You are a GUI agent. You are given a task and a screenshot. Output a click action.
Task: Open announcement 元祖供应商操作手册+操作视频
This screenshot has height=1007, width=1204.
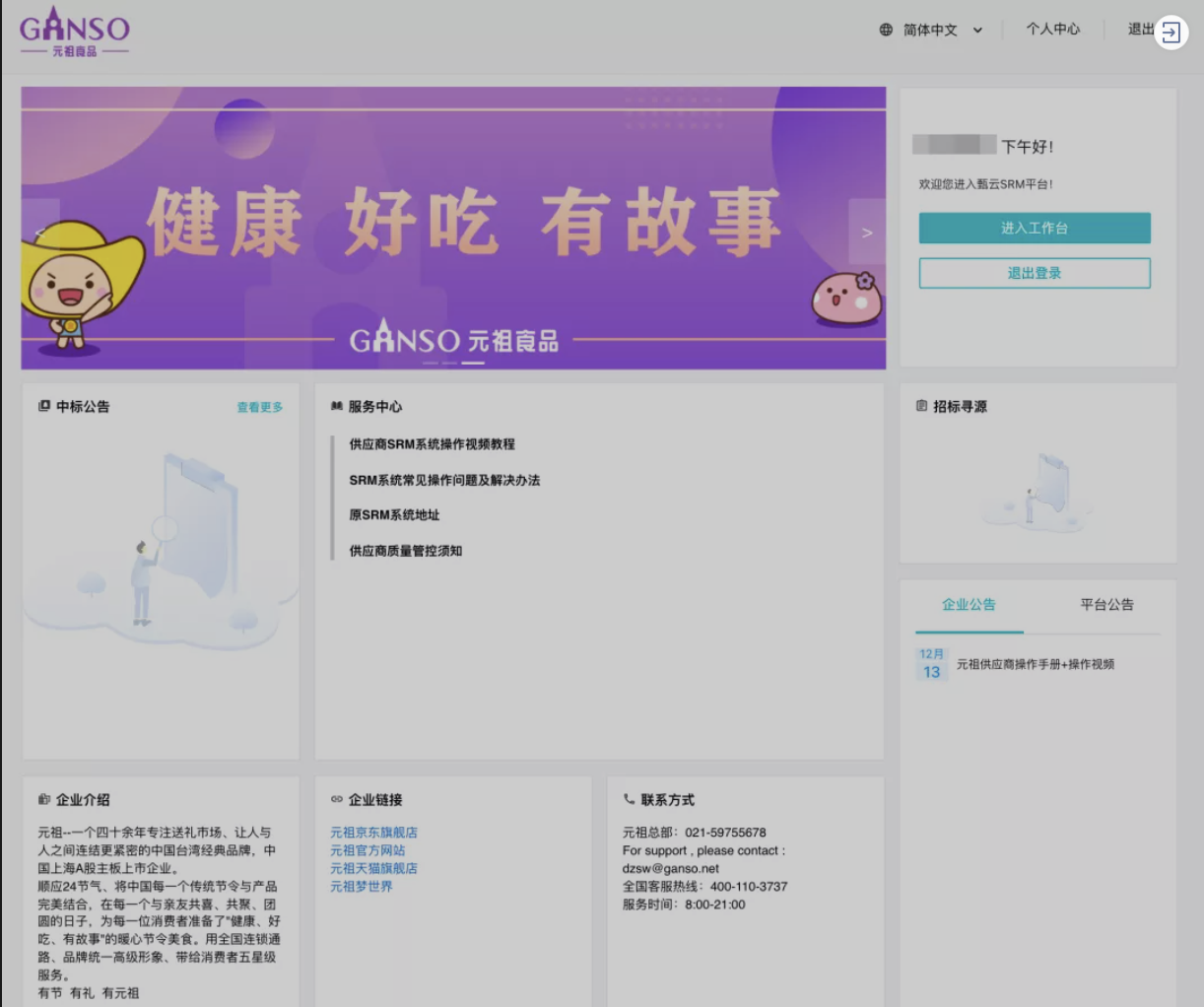click(1036, 664)
